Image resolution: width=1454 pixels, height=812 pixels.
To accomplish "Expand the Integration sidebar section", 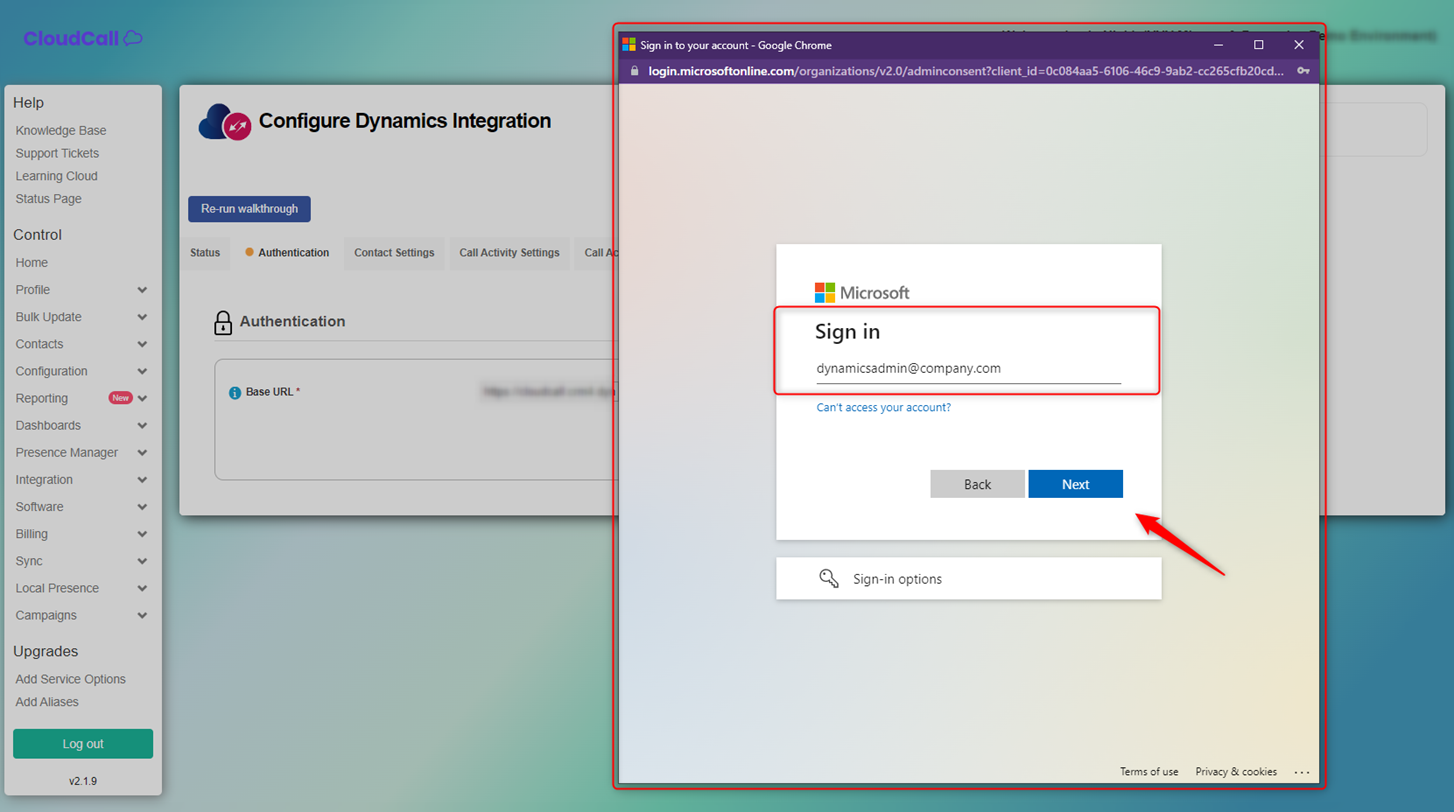I will coord(142,480).
